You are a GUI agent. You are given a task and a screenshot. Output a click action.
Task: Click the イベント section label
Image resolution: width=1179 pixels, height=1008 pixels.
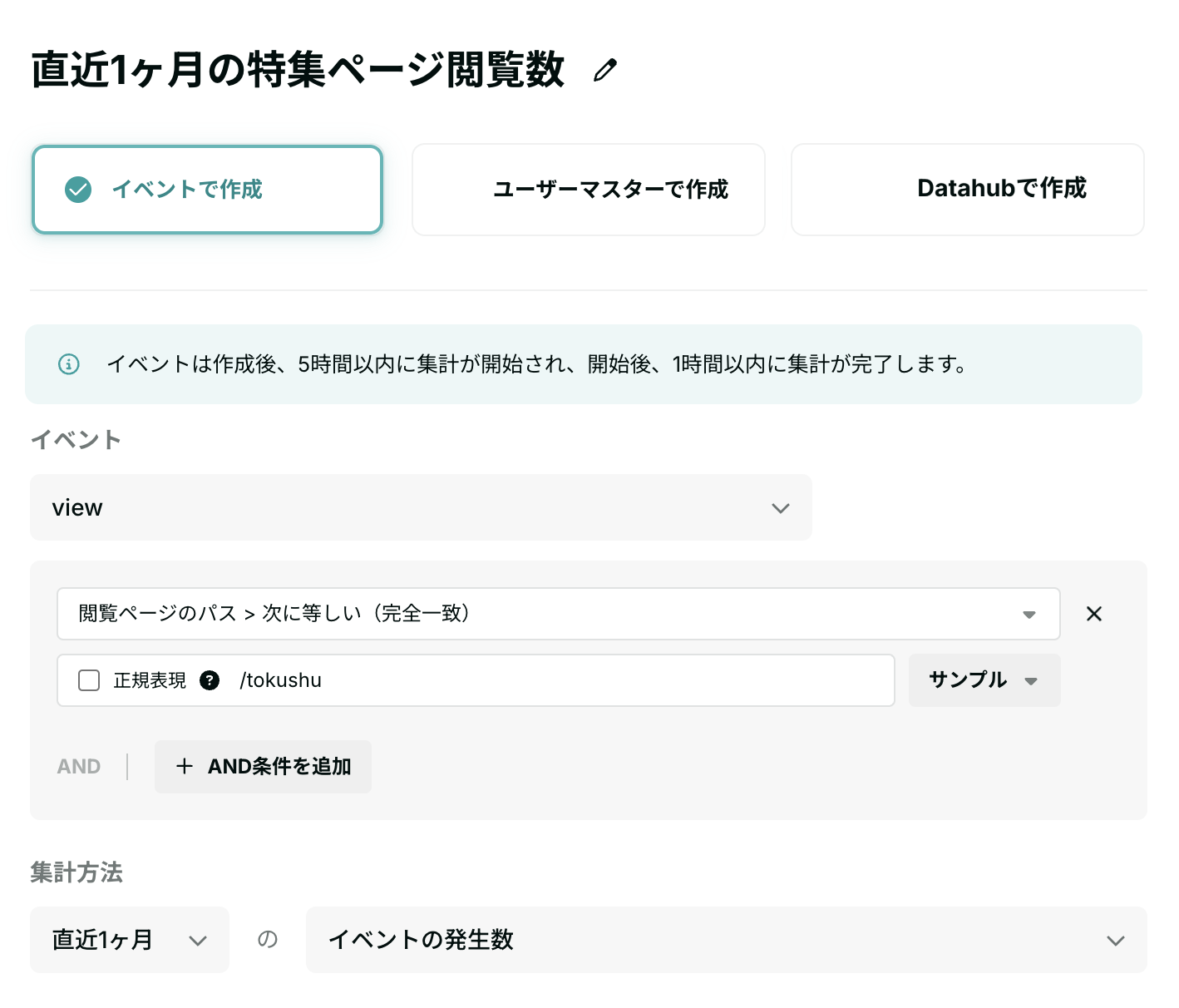tap(76, 439)
